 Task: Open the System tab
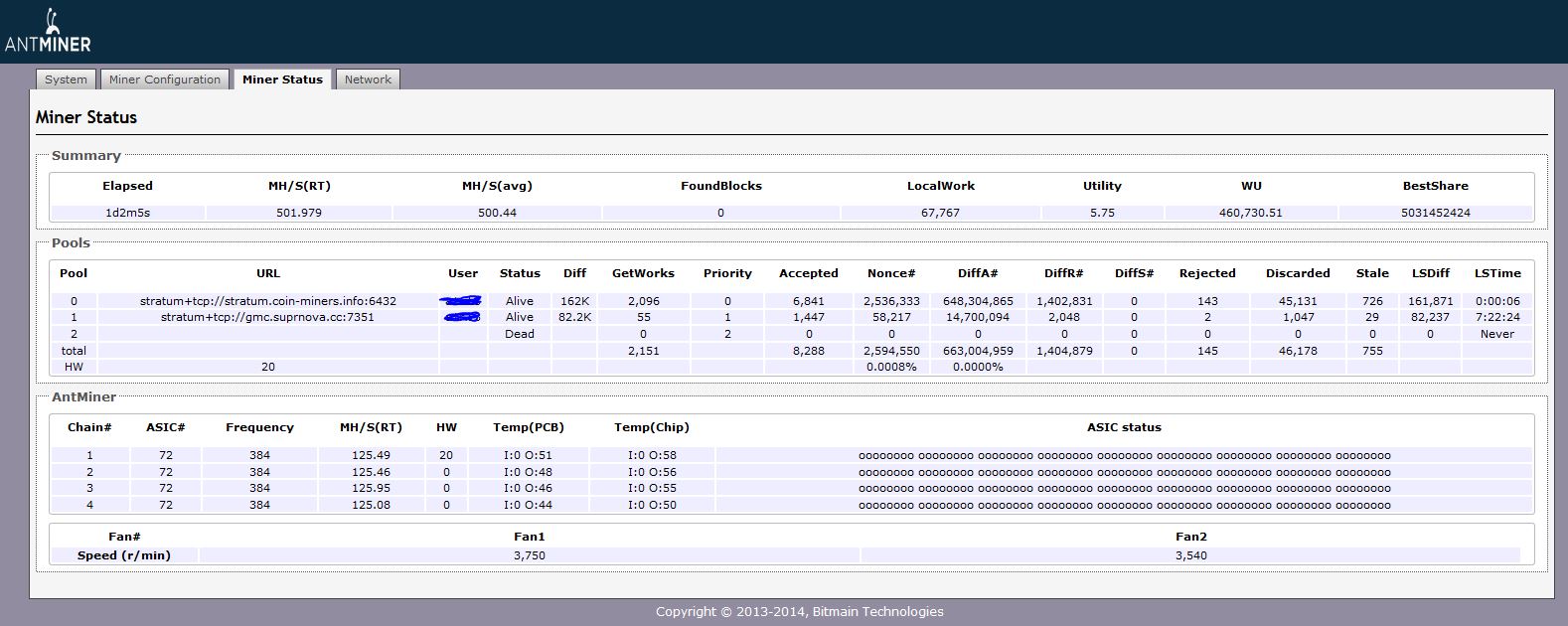(66, 79)
